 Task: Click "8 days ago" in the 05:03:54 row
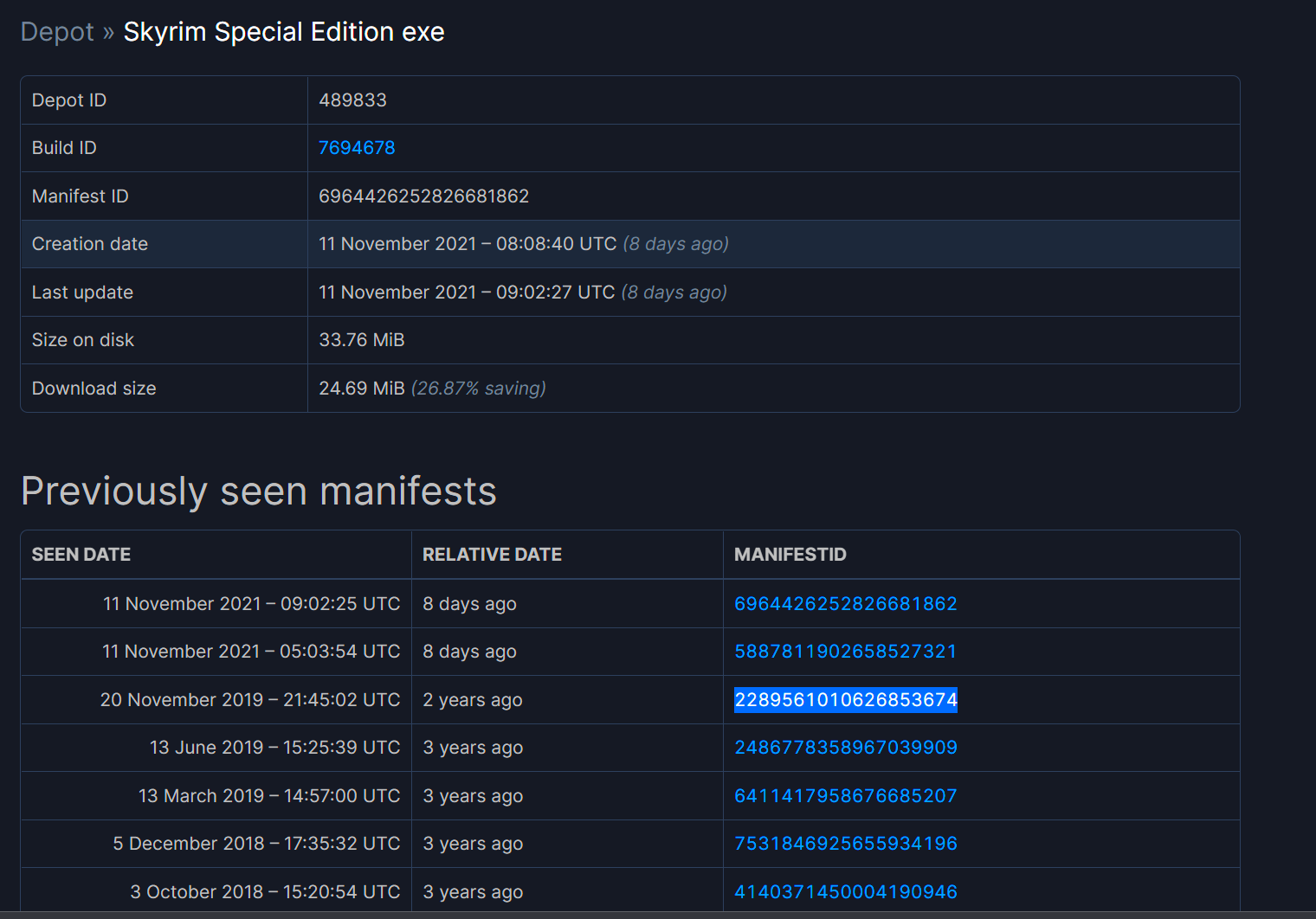click(469, 652)
